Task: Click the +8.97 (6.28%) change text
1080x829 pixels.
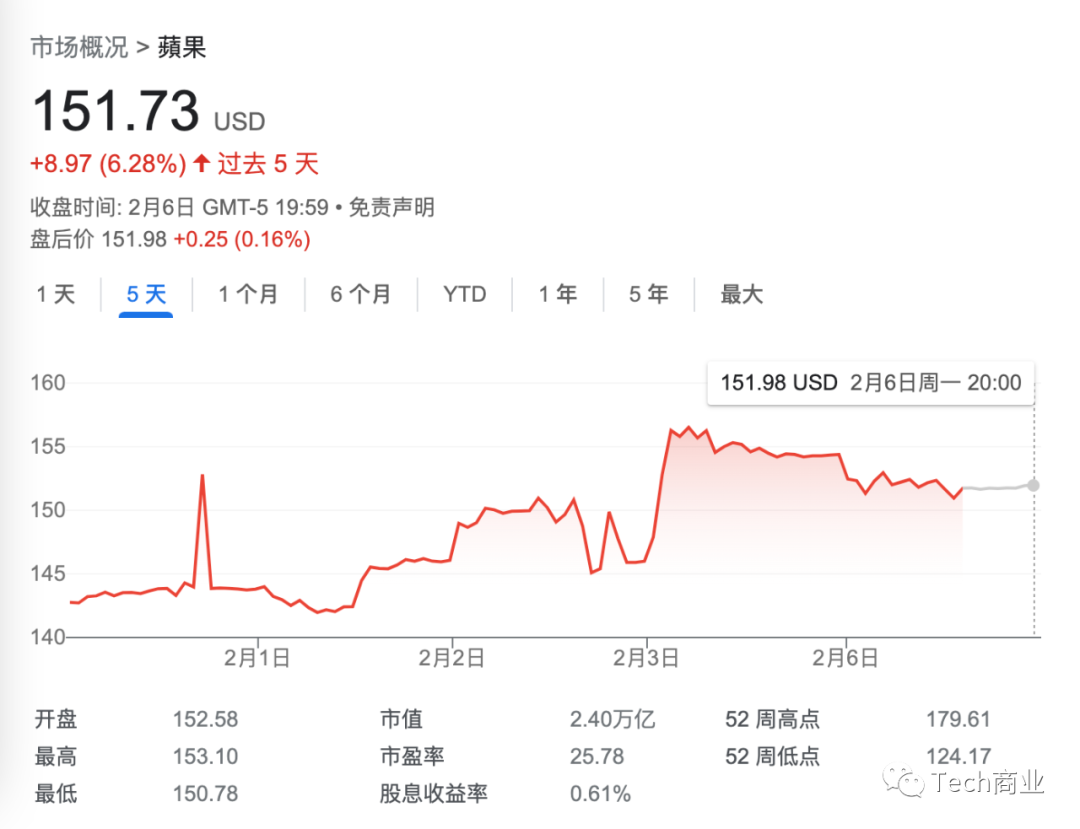Action: pos(108,164)
